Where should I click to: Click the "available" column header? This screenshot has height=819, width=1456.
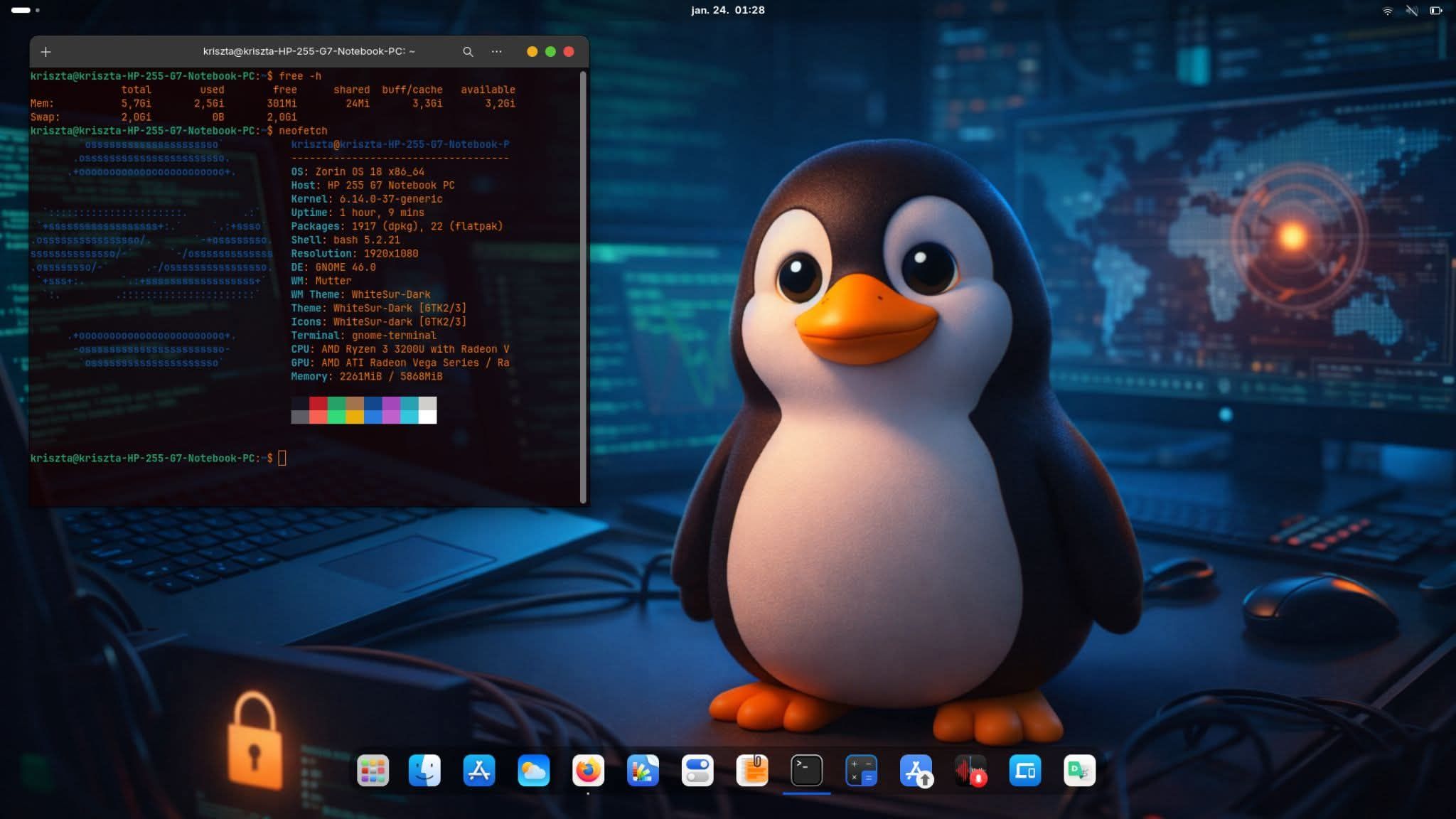tap(488, 90)
